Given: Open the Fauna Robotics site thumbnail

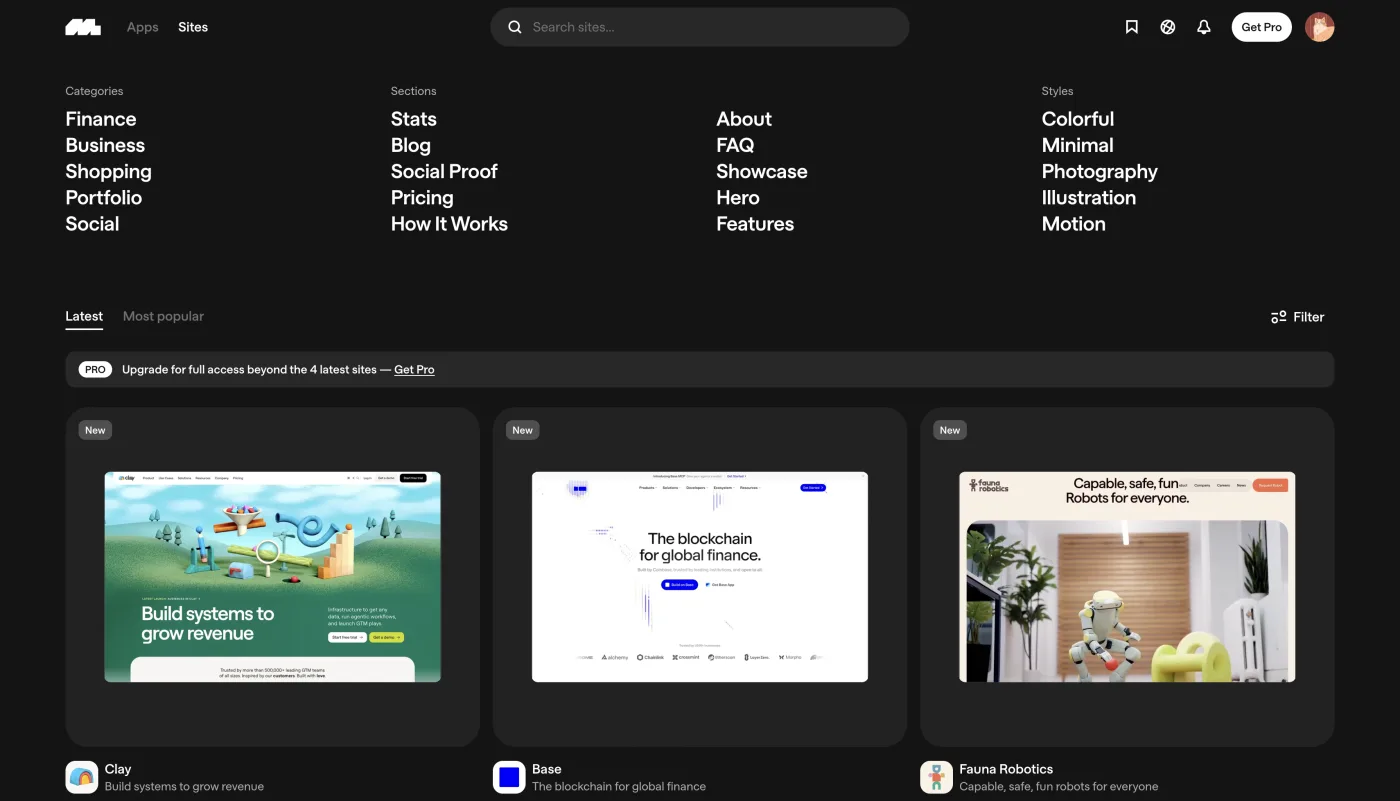Looking at the screenshot, I should [1127, 577].
